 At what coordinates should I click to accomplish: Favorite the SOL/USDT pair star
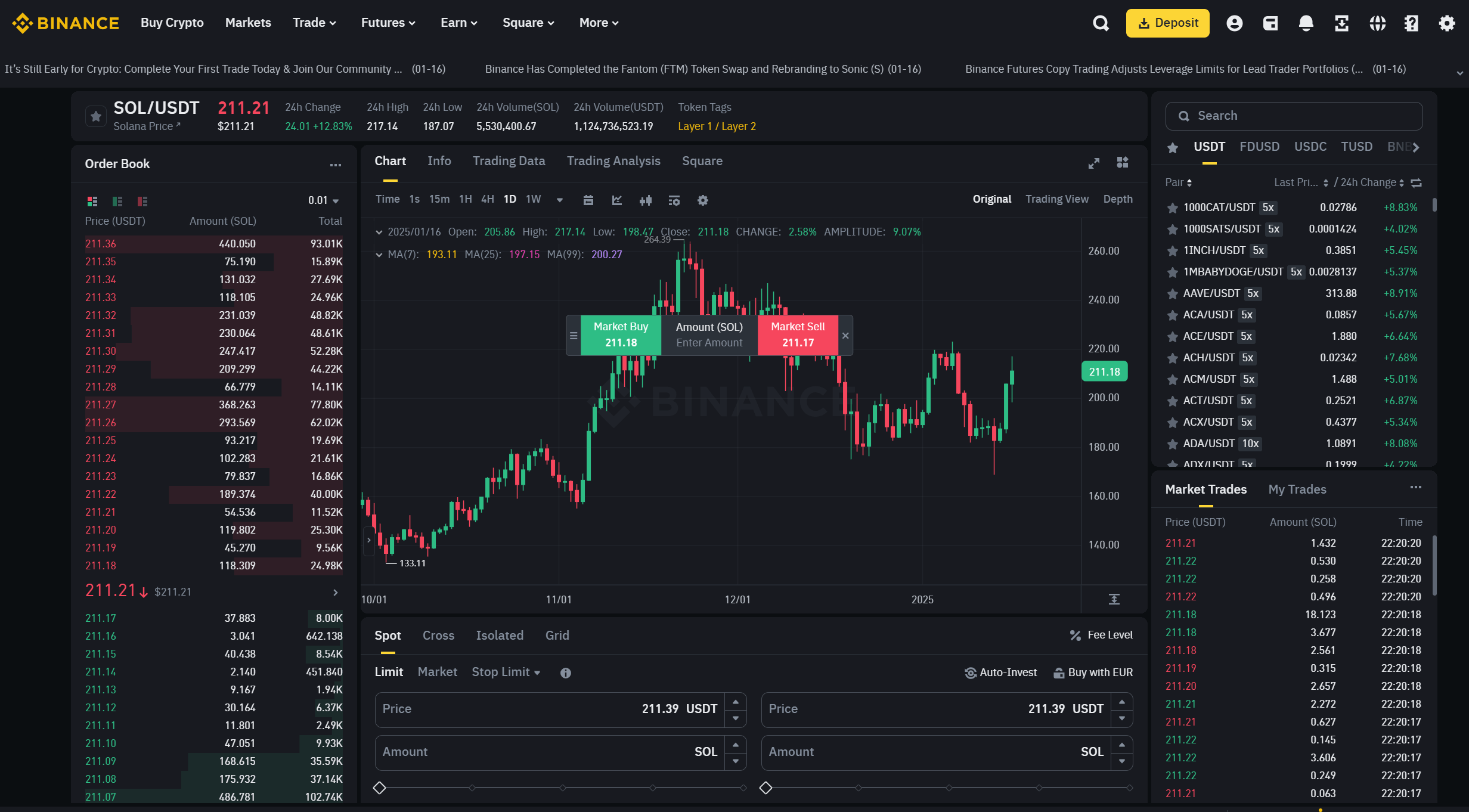96,116
